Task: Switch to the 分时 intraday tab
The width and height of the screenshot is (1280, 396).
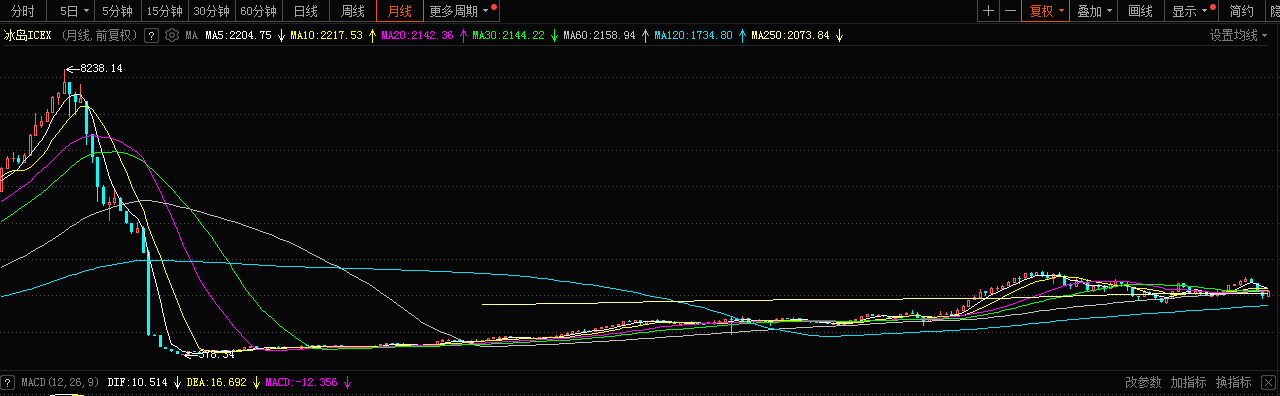Action: (x=22, y=11)
